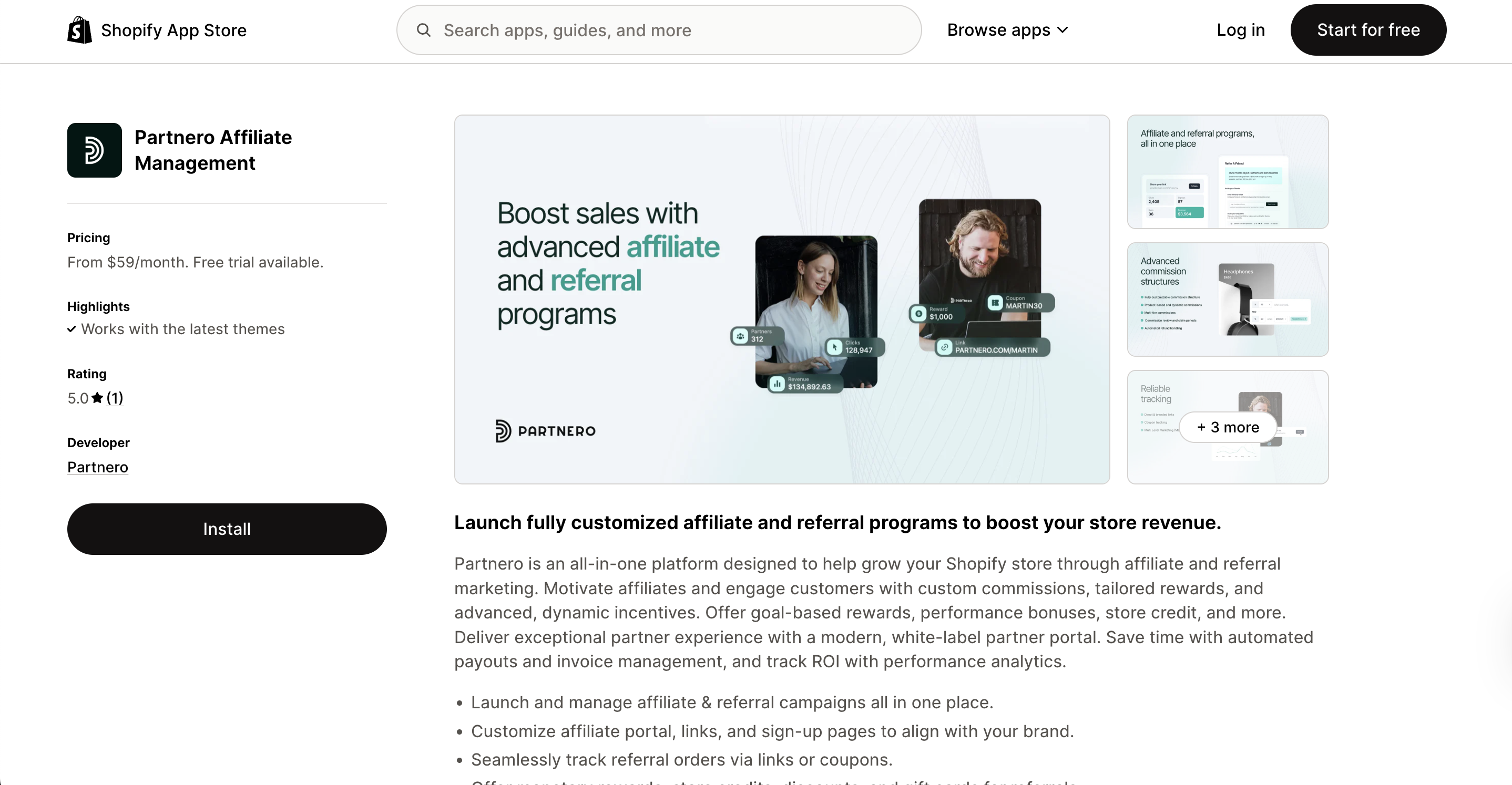This screenshot has height=785, width=1512.
Task: Focus the search apps input field
Action: click(x=659, y=30)
